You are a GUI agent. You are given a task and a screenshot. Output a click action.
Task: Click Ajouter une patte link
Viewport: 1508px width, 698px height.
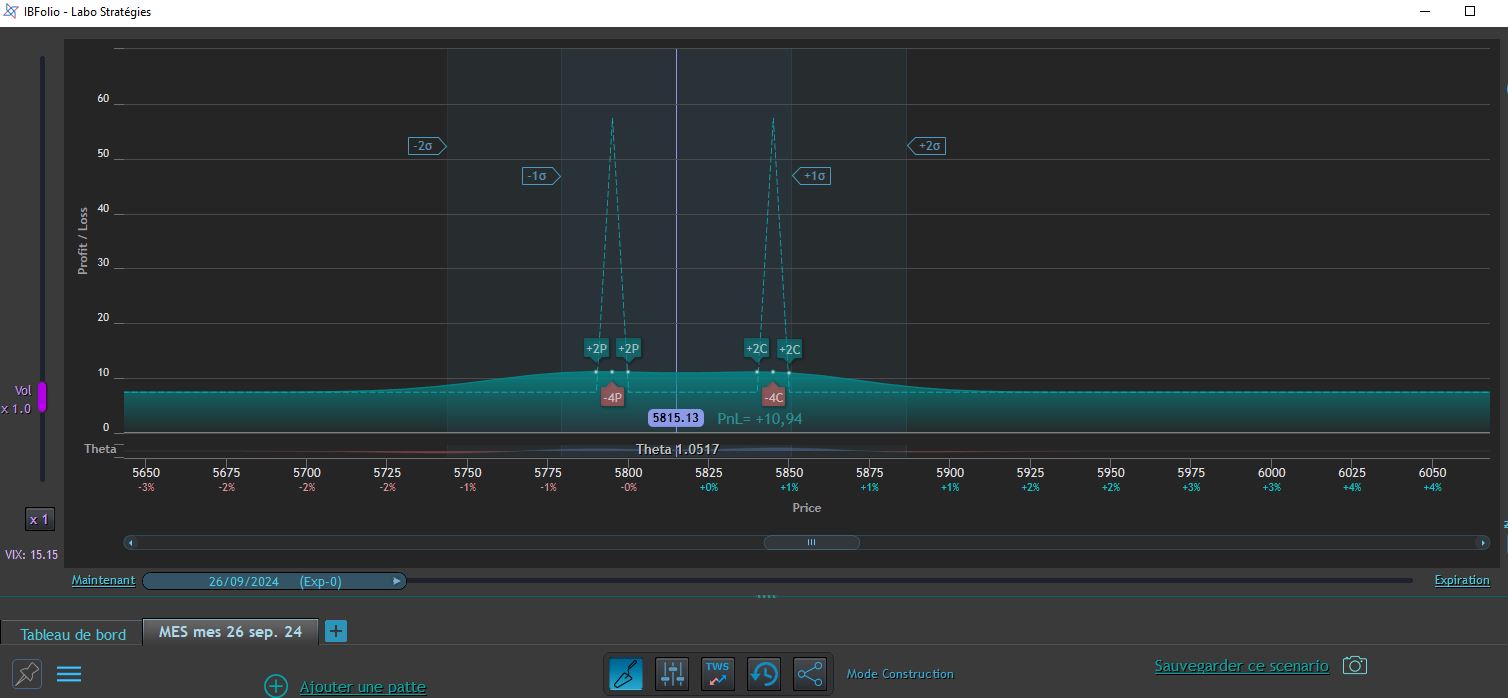point(363,687)
